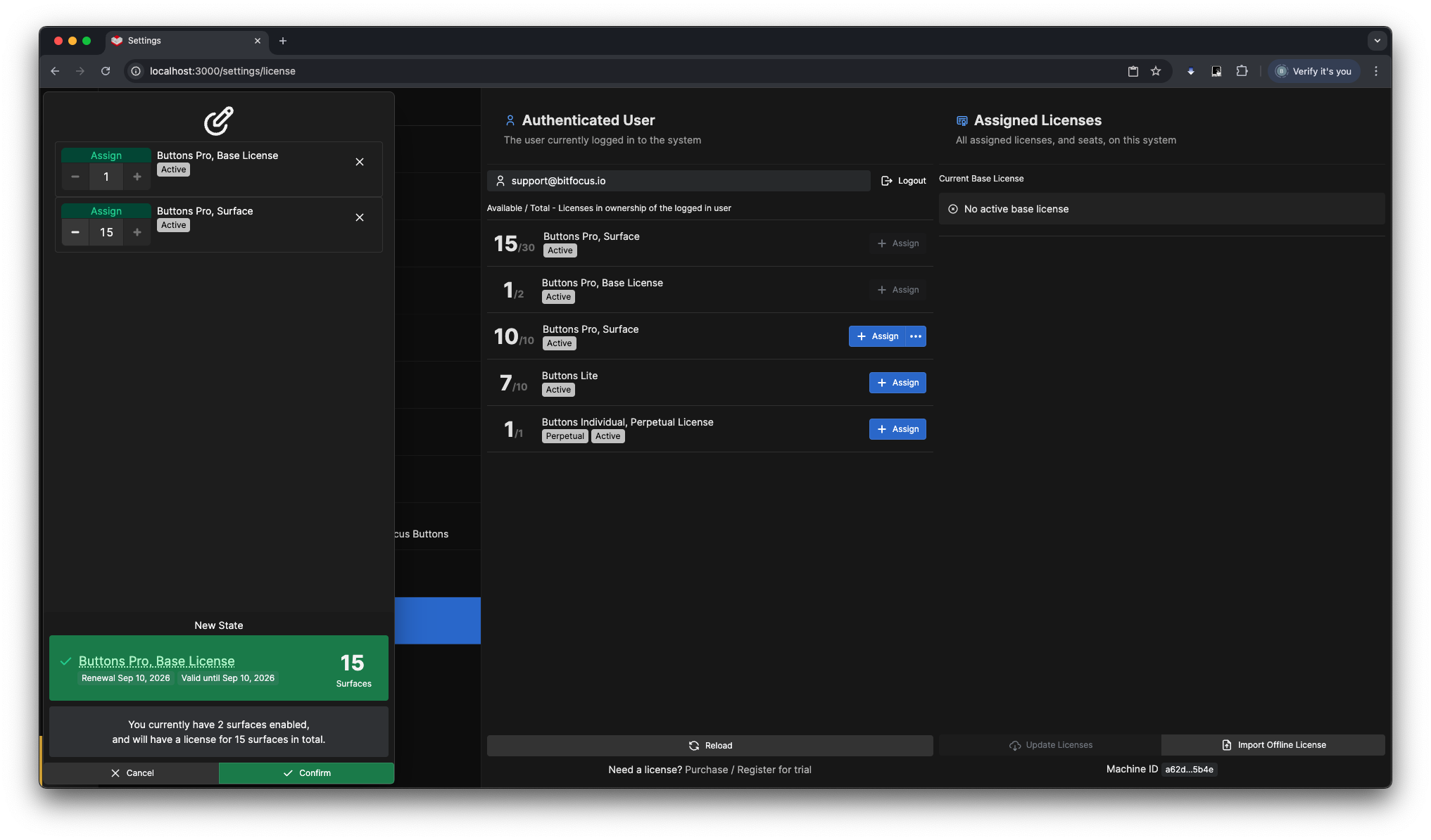Screen dimensions: 1431x840
Task: Select the Authenticated User heading
Action: [588, 120]
